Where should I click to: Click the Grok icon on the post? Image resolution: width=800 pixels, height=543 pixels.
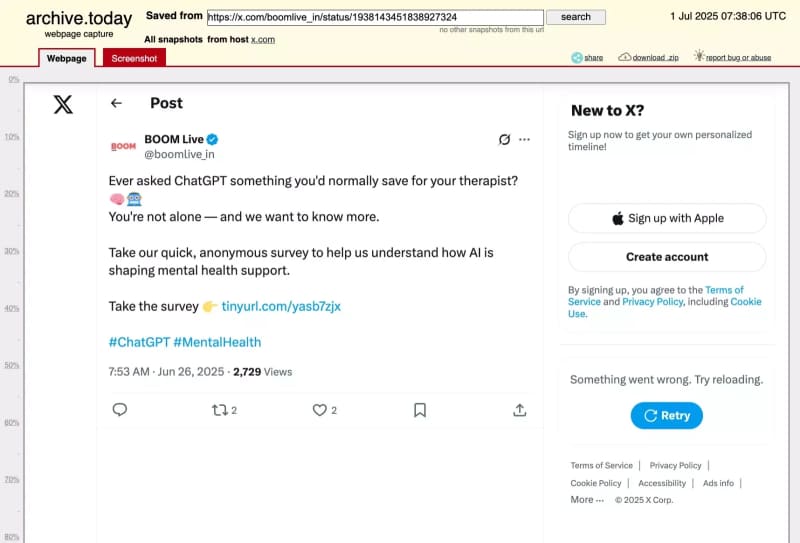(505, 139)
